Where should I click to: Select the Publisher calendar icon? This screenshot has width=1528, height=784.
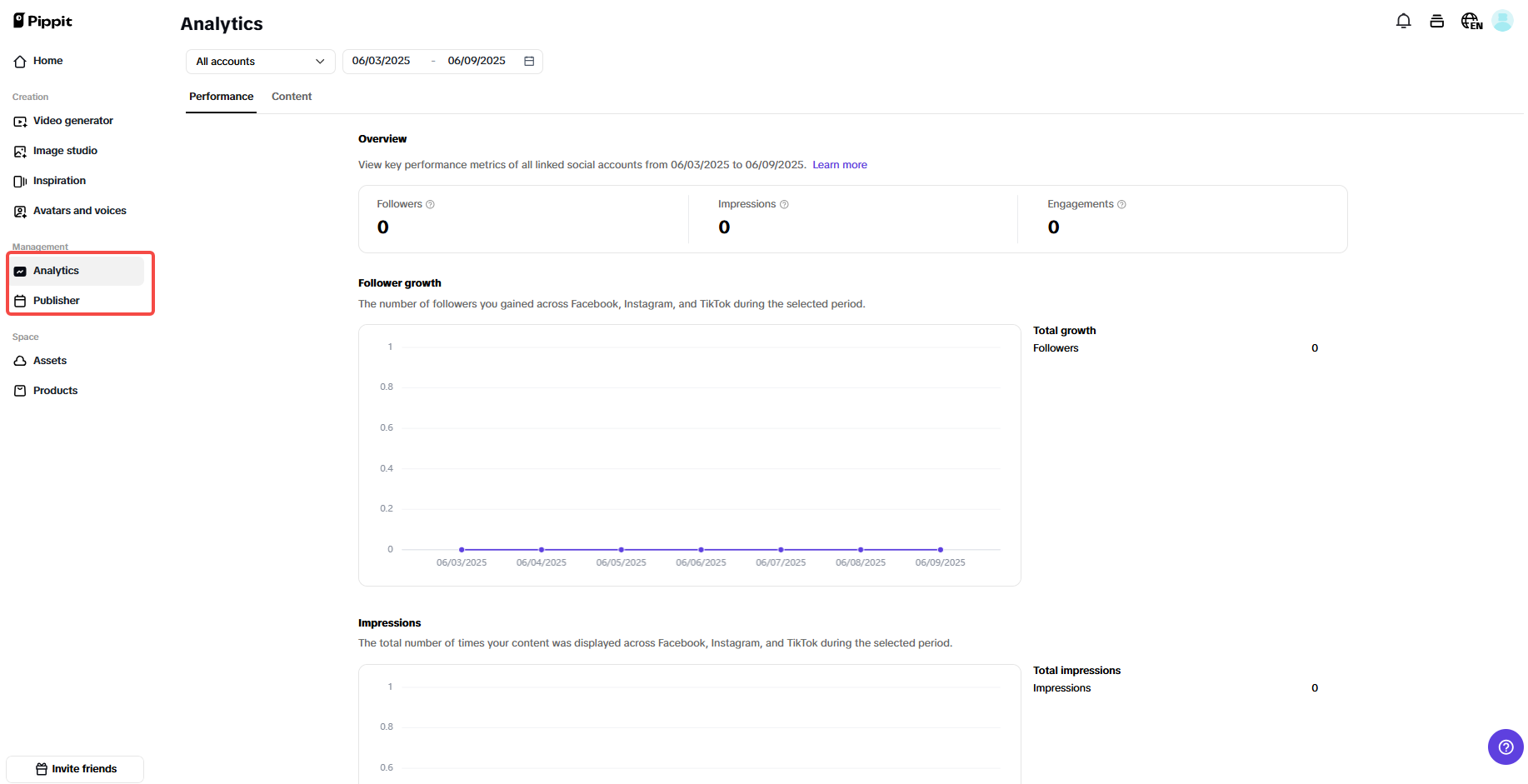(20, 301)
